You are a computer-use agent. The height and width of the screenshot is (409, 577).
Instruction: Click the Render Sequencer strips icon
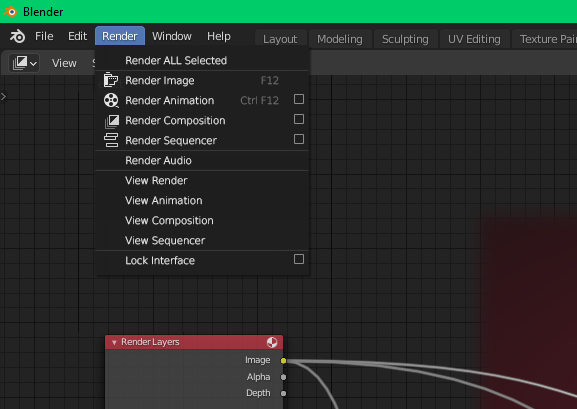[111, 140]
